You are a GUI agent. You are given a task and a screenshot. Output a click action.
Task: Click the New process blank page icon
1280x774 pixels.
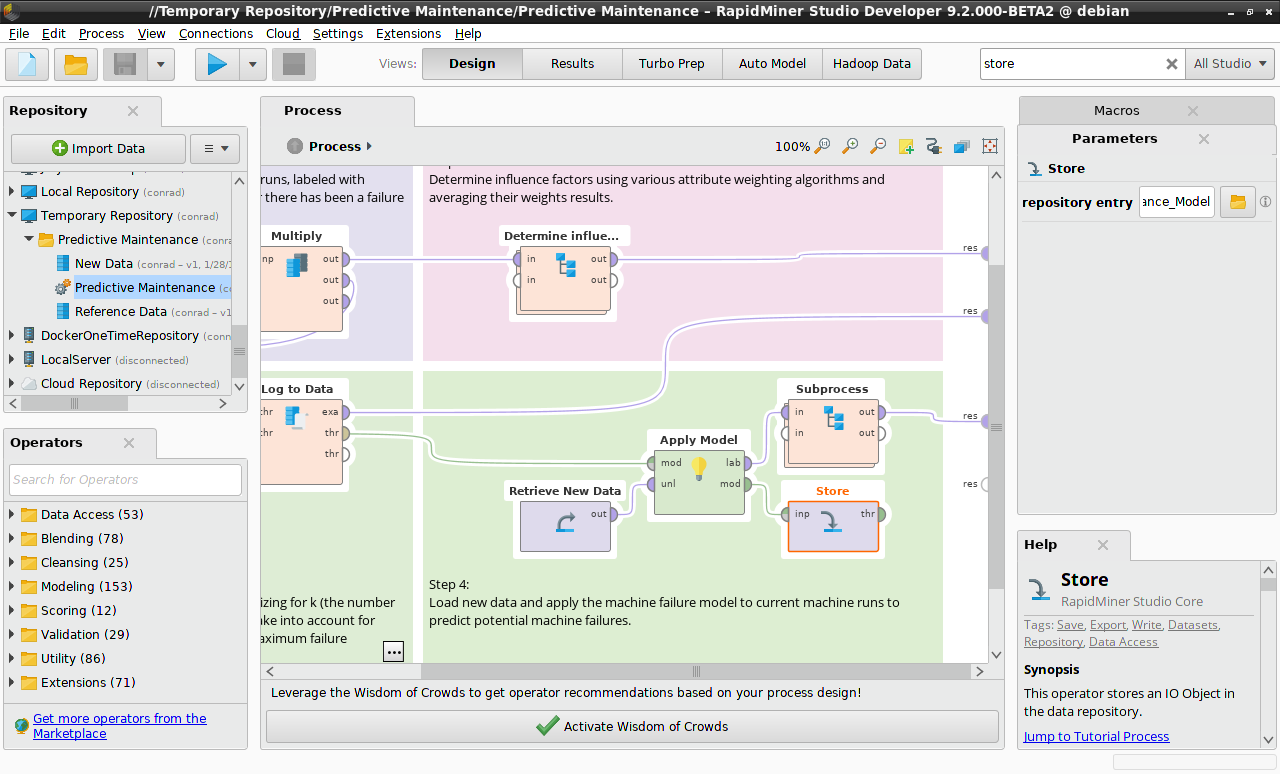(27, 64)
